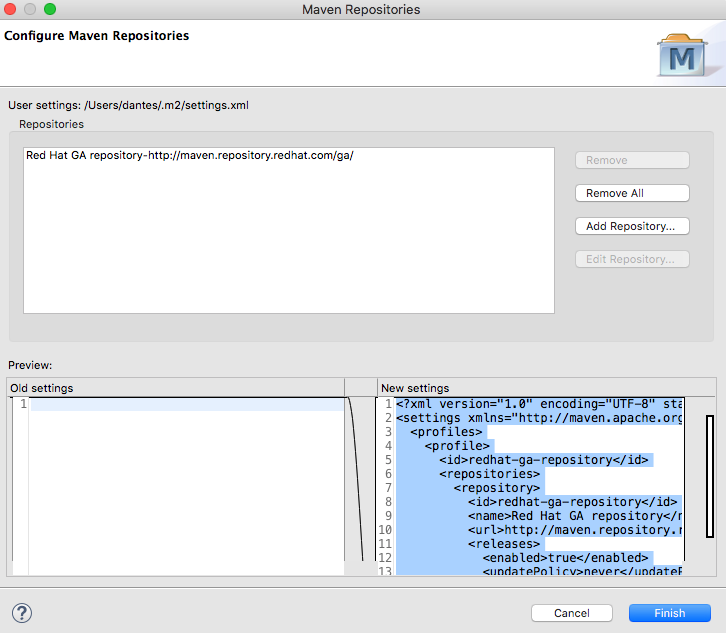
Task: Click the Configure Maven Repositories heading
Action: click(97, 36)
